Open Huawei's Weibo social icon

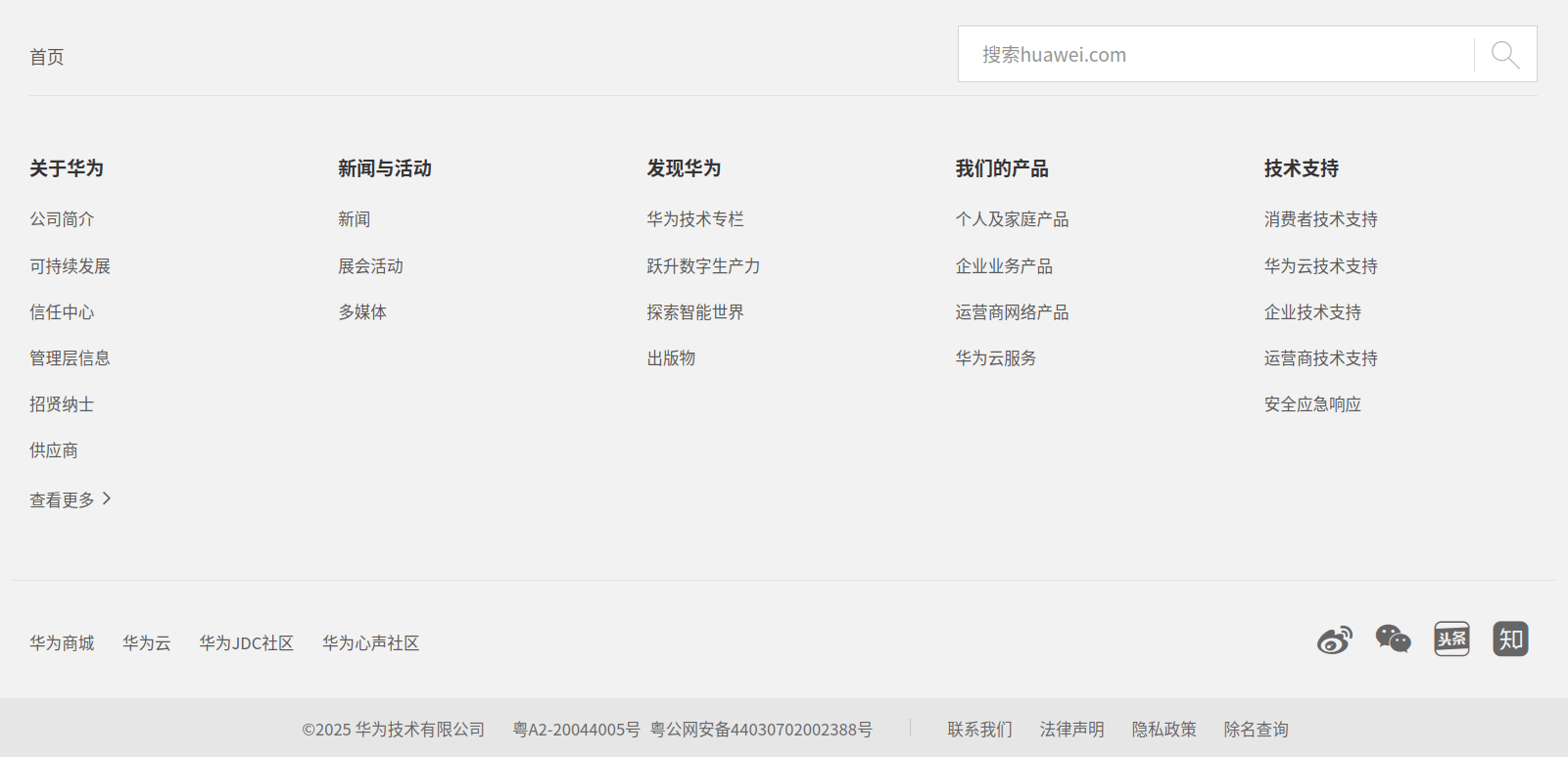[1334, 640]
